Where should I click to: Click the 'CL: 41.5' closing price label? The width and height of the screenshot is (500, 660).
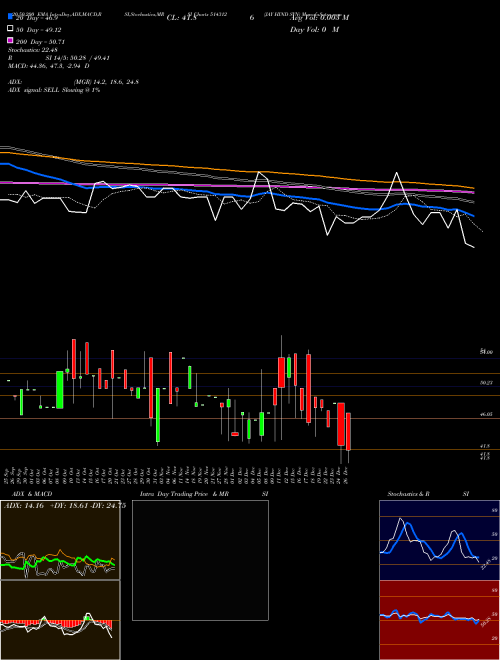(181, 18)
